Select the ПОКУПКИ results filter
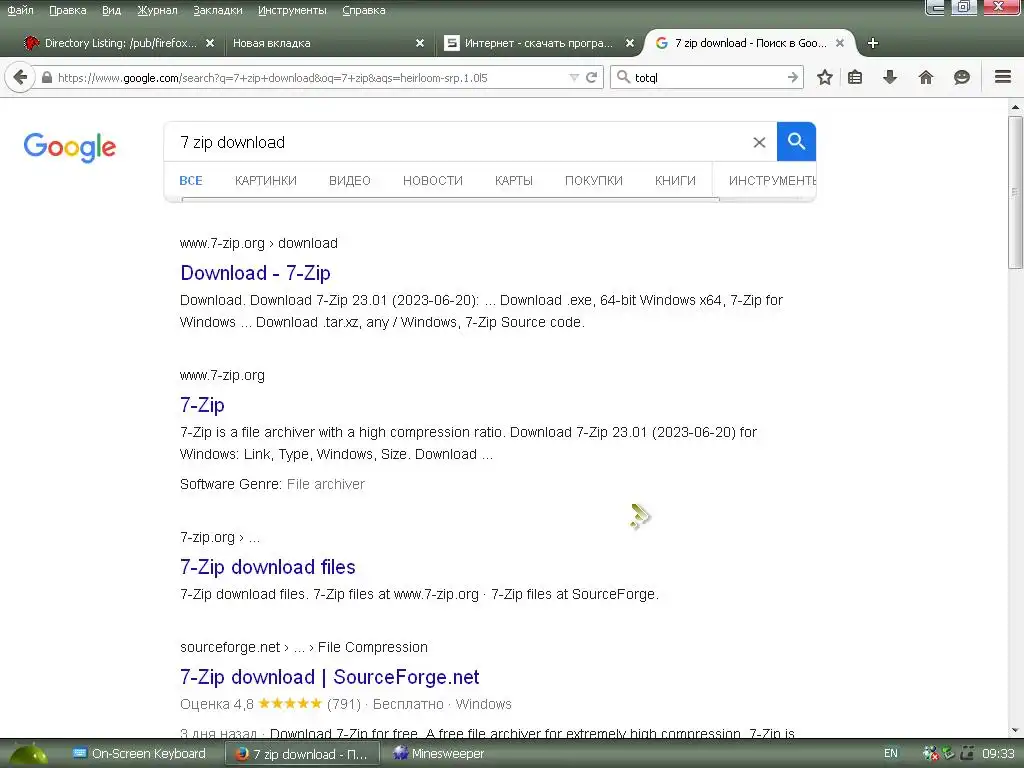This screenshot has width=1024, height=768. point(594,181)
